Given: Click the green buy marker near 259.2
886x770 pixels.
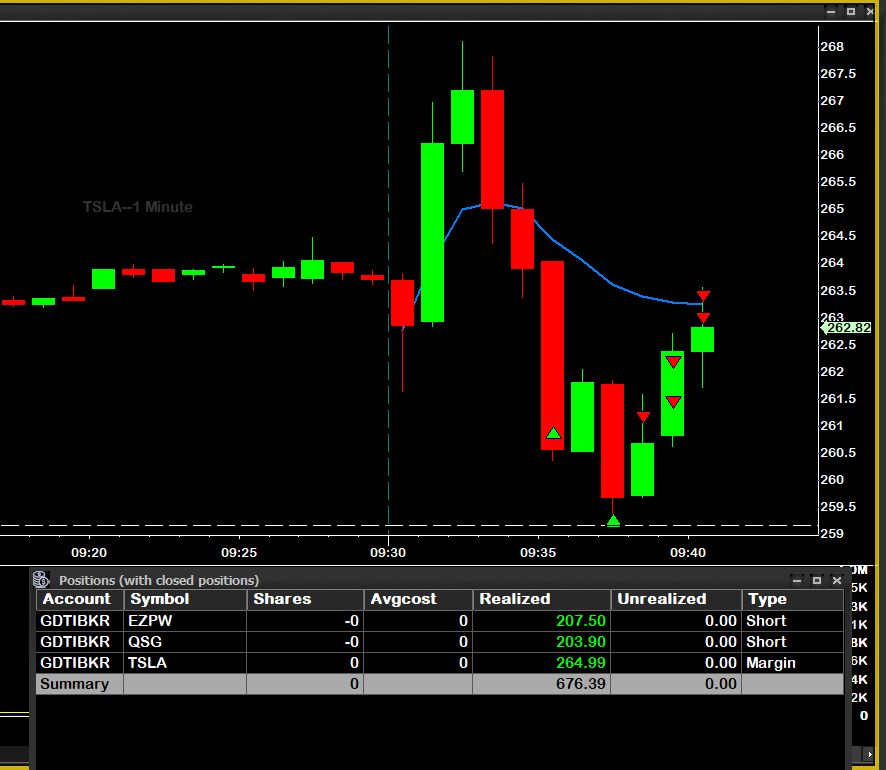Looking at the screenshot, I should pyautogui.click(x=613, y=520).
